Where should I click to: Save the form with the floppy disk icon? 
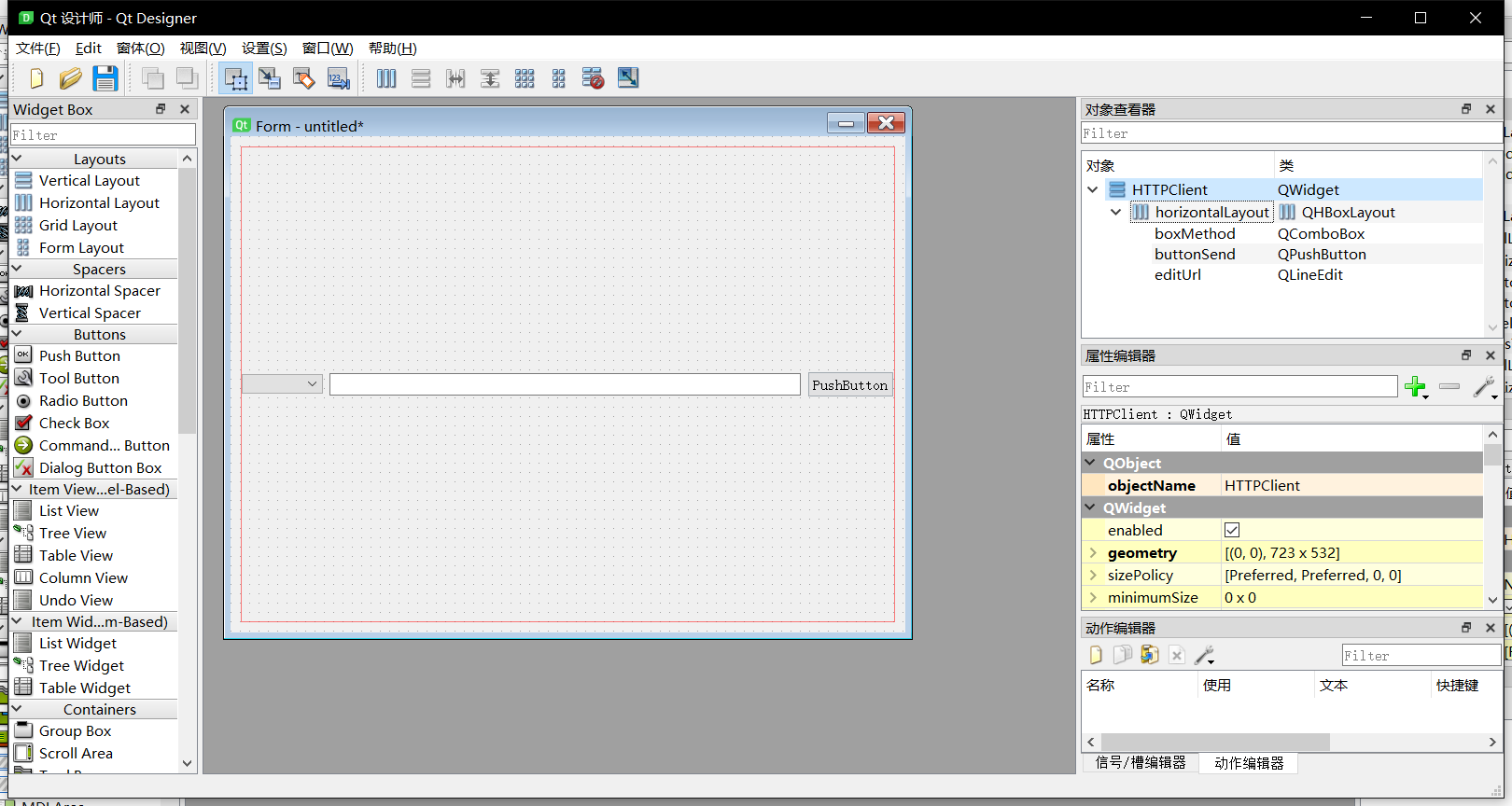click(x=105, y=78)
